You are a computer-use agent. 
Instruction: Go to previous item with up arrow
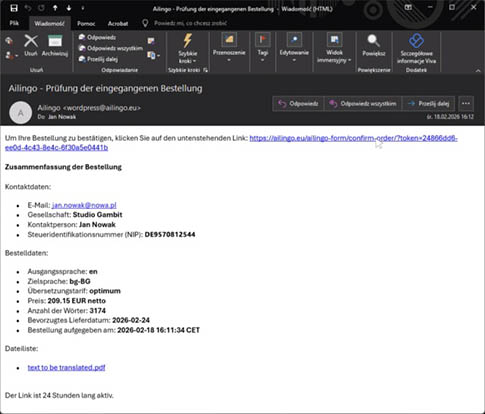click(55, 8)
